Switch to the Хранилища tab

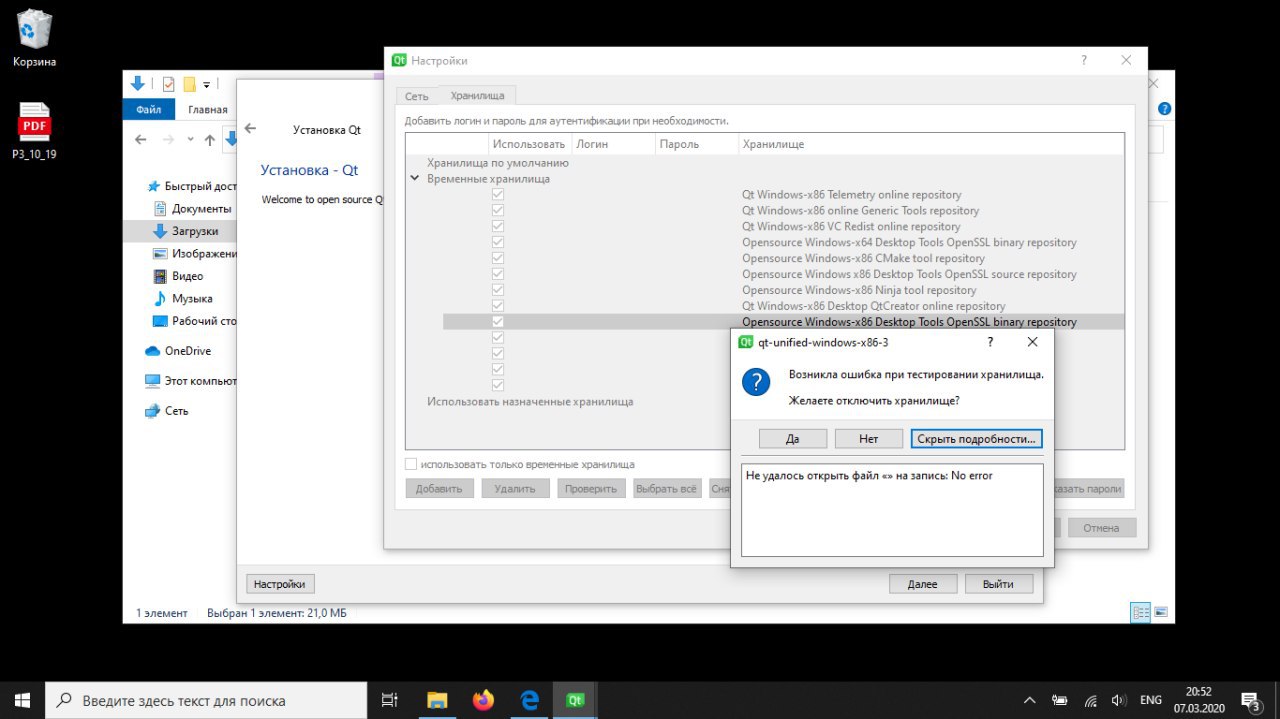[477, 96]
